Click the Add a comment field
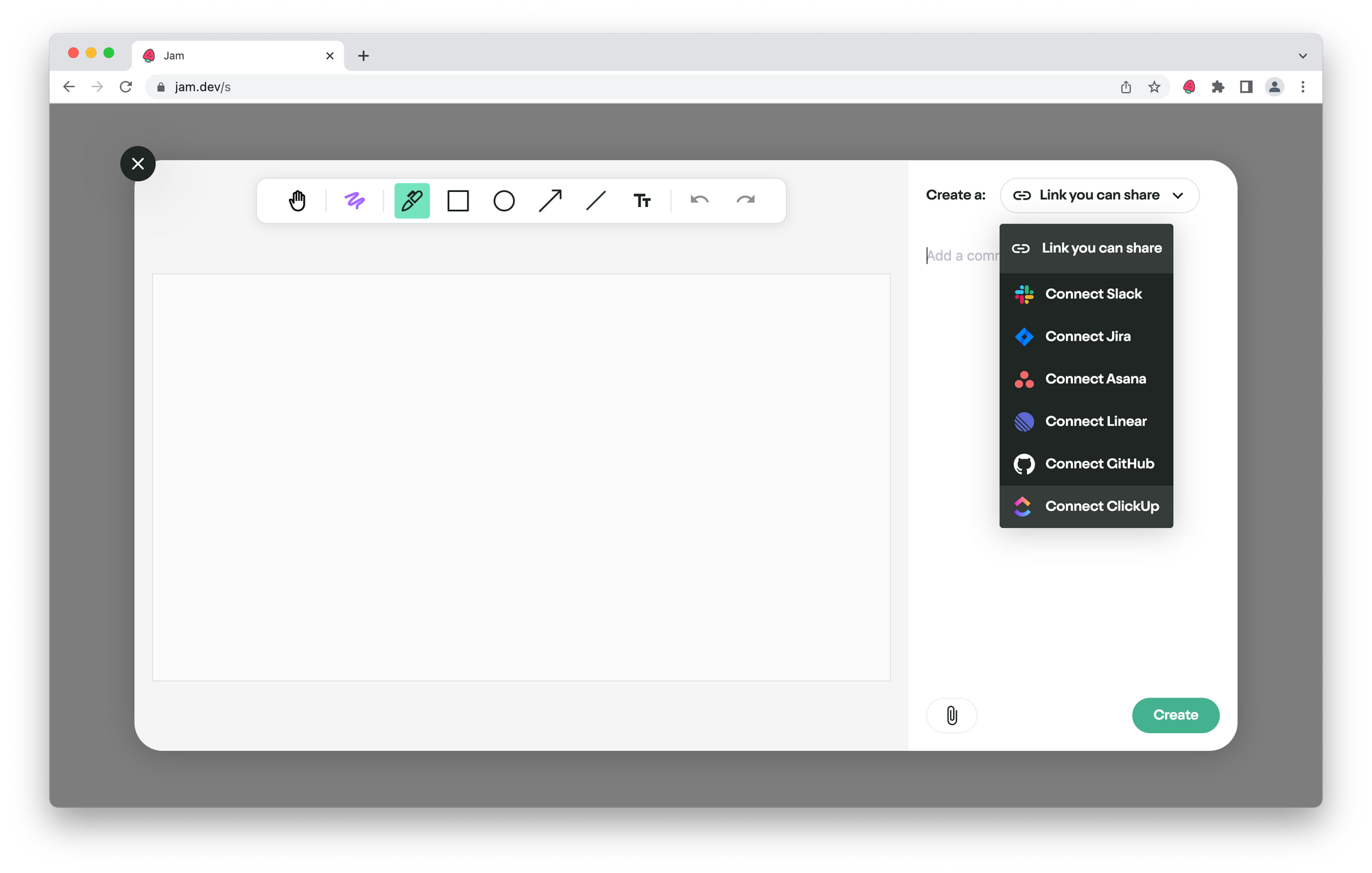Screen dimensions: 1372x873 (x=960, y=256)
